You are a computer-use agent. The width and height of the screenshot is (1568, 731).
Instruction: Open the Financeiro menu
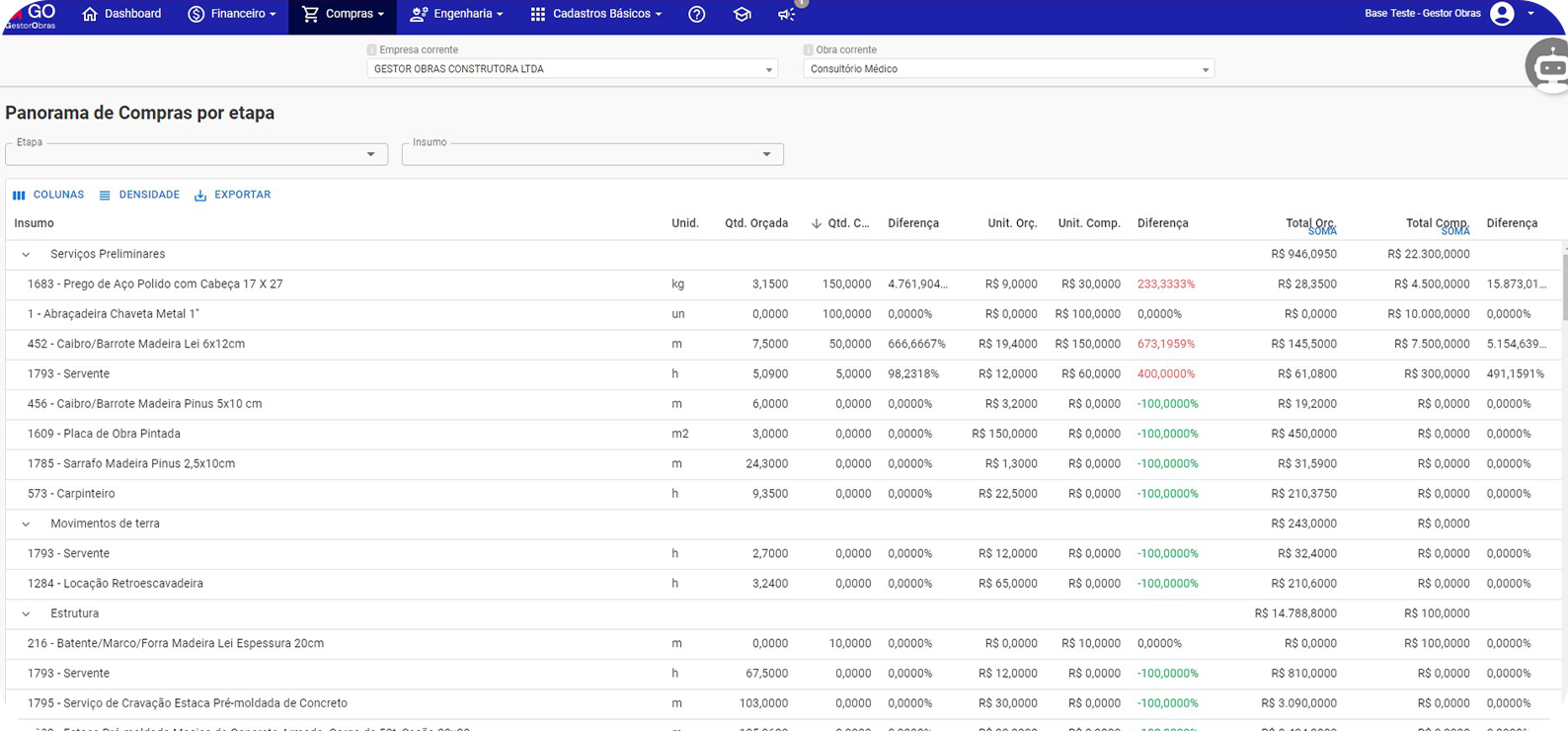[232, 15]
